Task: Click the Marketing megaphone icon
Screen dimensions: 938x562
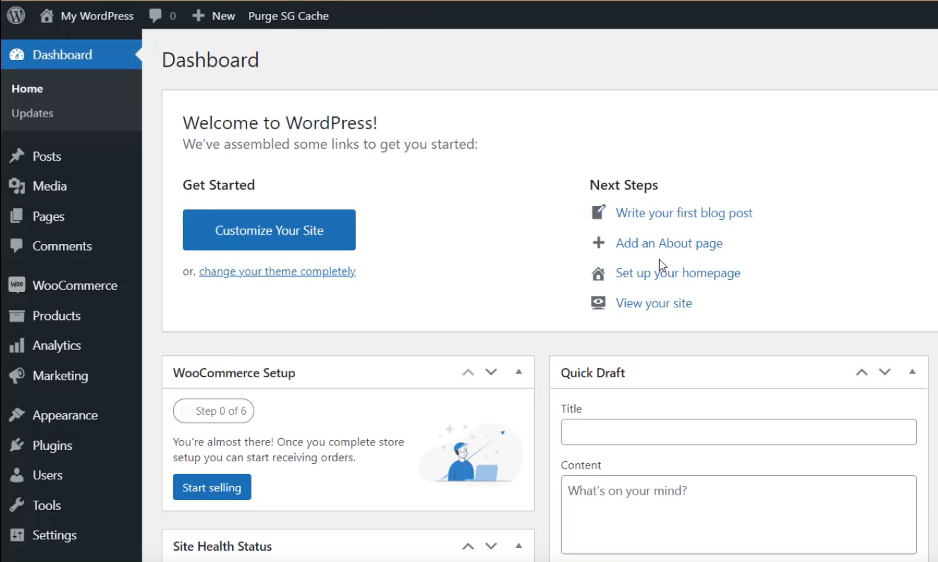Action: click(17, 375)
